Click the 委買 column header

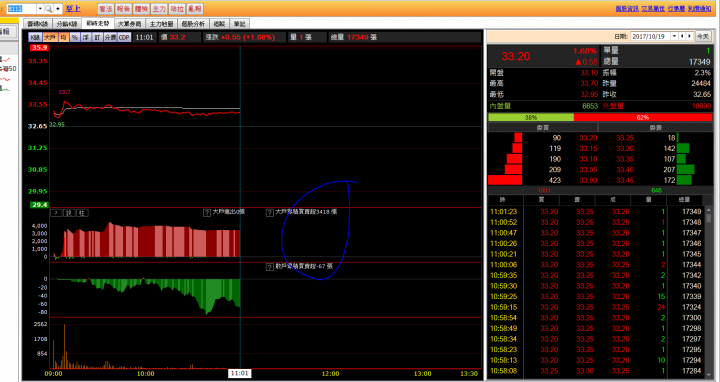pos(543,128)
